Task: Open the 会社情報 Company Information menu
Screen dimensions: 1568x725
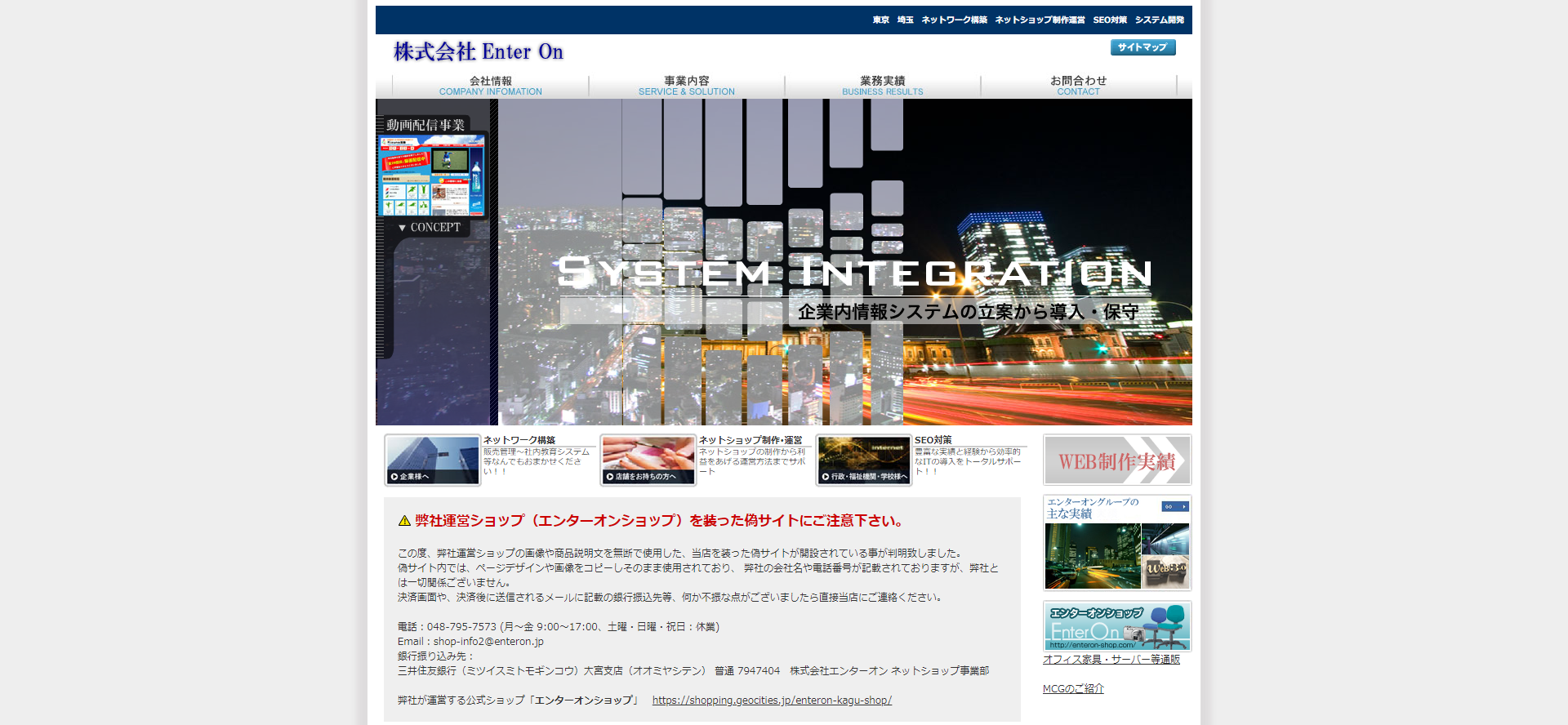Action: [x=490, y=86]
